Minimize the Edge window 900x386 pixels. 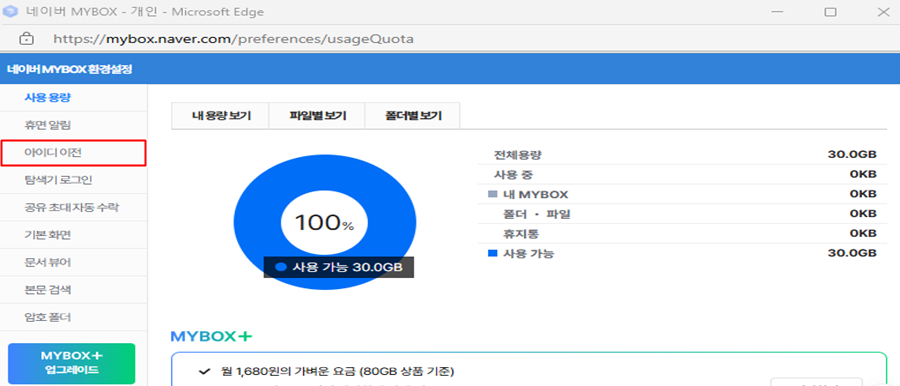[x=776, y=12]
